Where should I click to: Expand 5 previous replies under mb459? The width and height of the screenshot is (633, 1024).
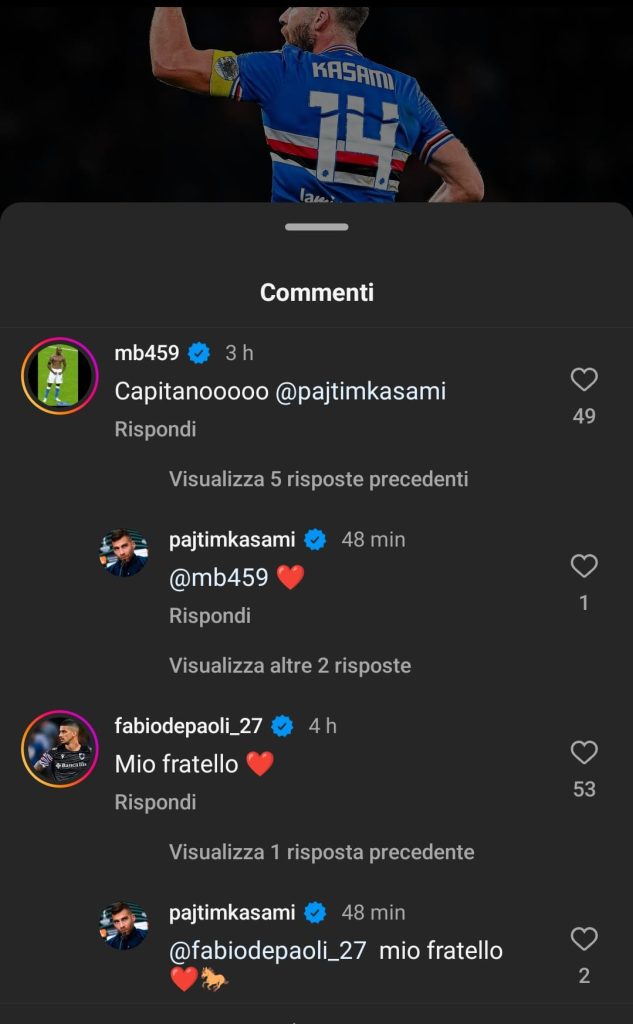tap(318, 479)
